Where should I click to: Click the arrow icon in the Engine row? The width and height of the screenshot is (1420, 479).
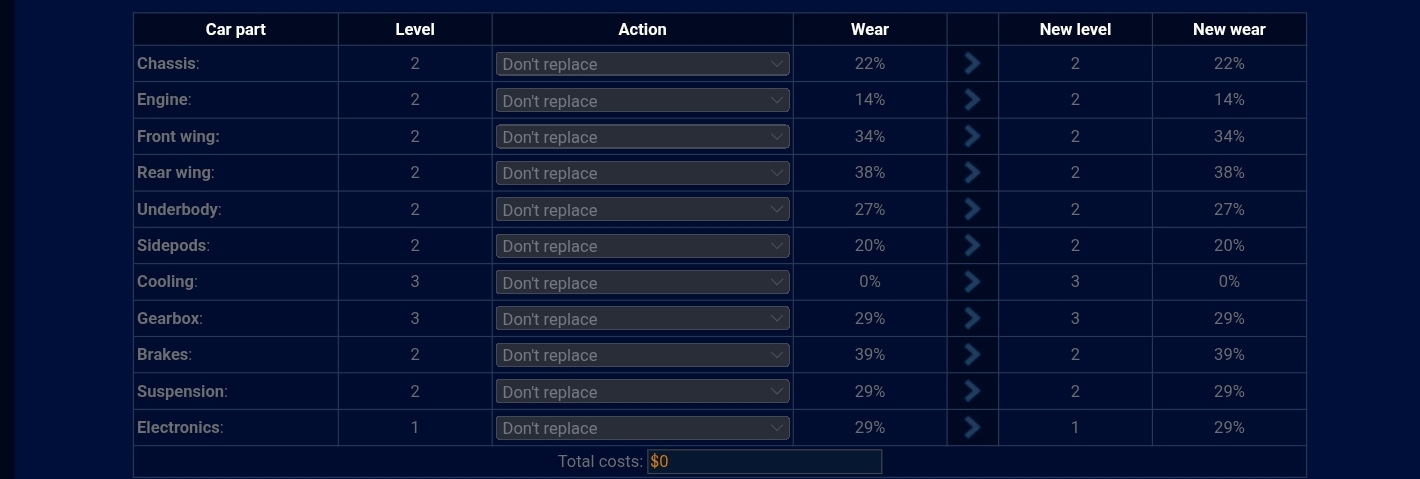pyautogui.click(x=972, y=100)
